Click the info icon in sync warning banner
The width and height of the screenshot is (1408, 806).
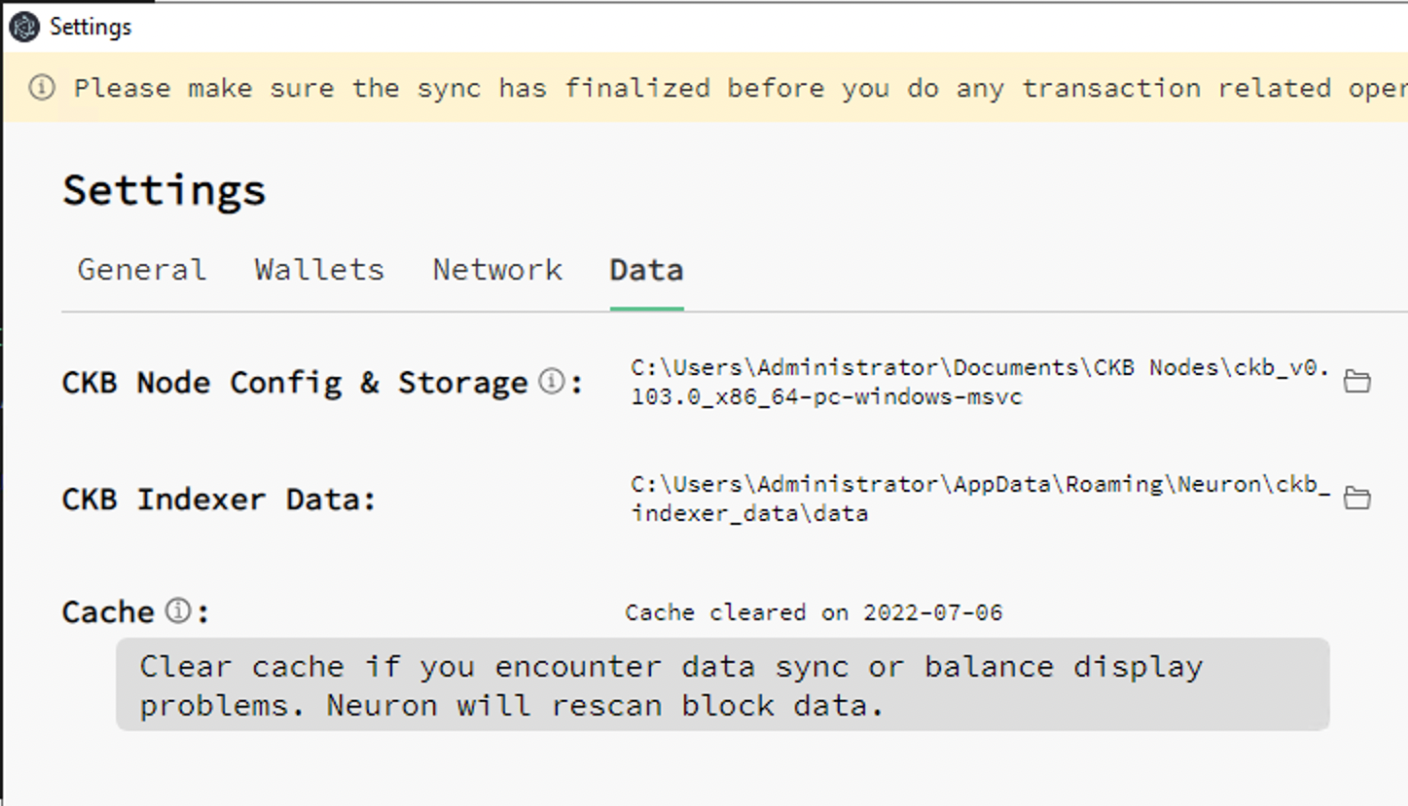pyautogui.click(x=41, y=88)
